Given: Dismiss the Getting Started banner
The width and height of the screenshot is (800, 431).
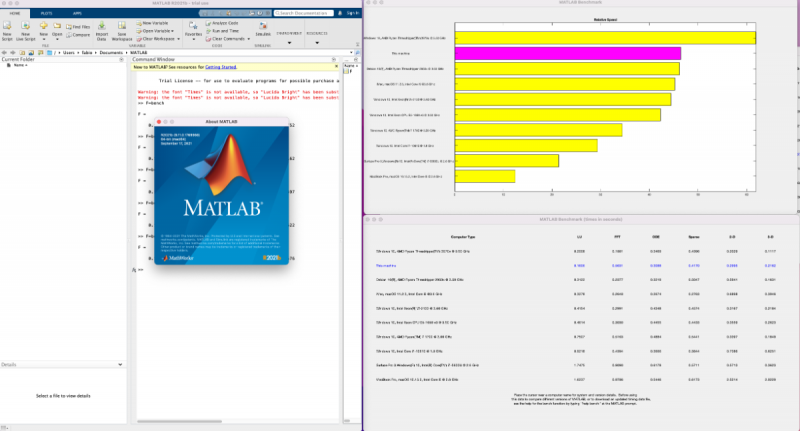Looking at the screenshot, I should [x=336, y=67].
